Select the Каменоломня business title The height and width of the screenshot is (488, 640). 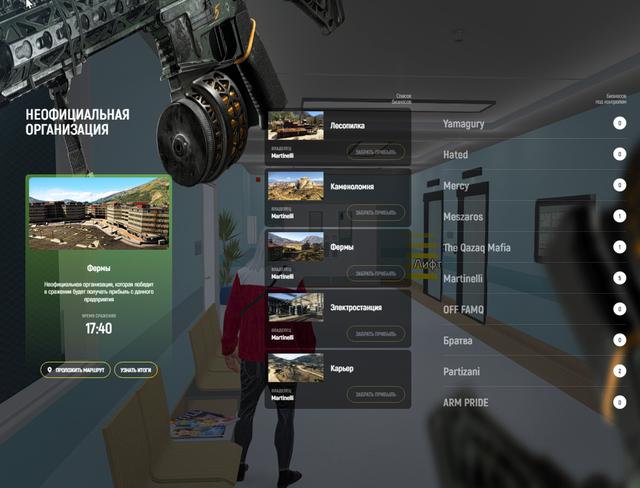point(352,186)
